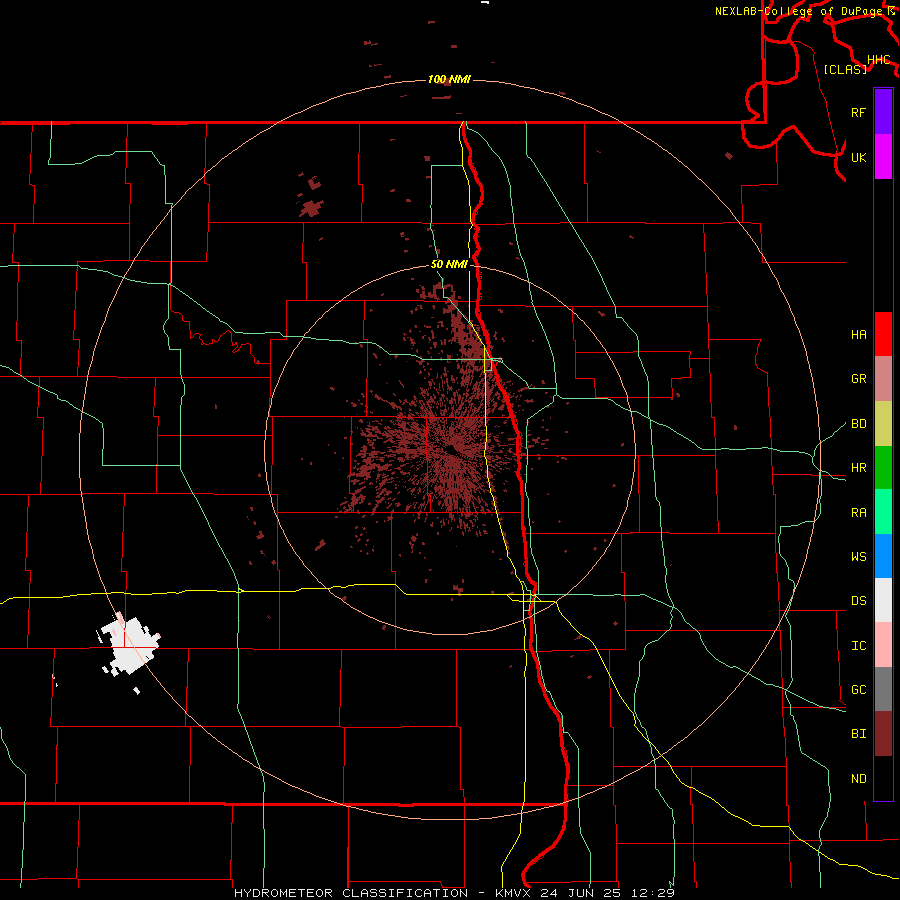Click the HR legend label

click(858, 468)
